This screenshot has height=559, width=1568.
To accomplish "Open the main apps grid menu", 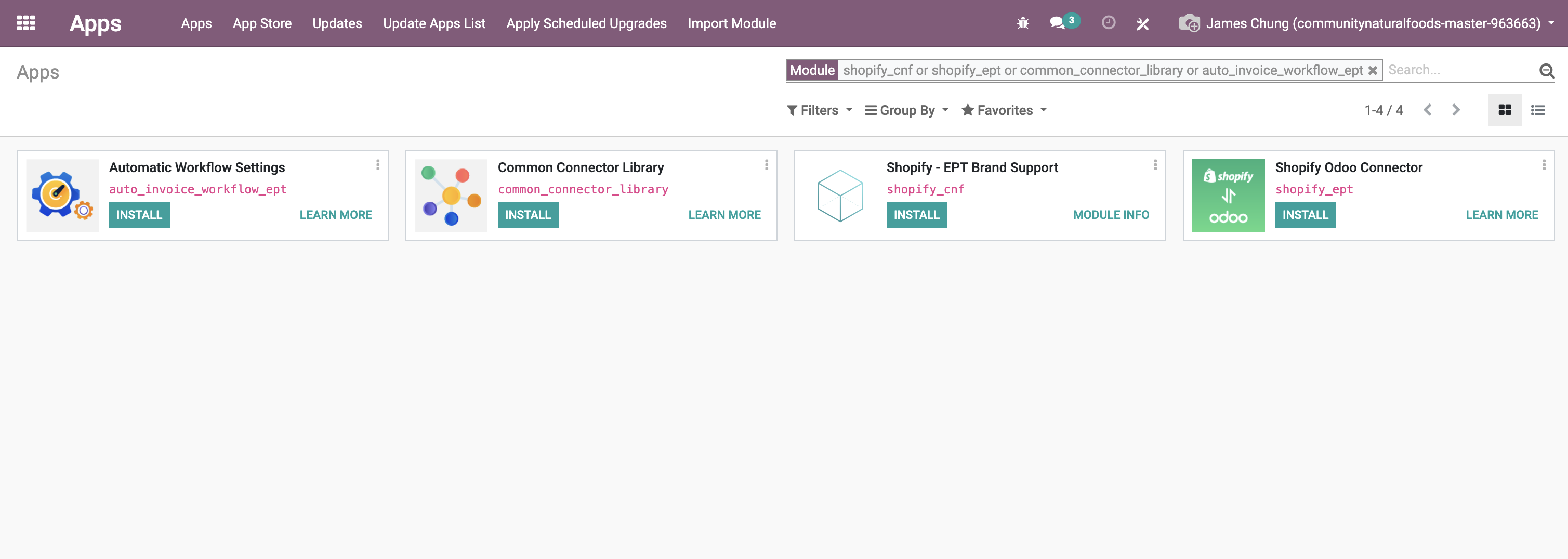I will click(25, 23).
